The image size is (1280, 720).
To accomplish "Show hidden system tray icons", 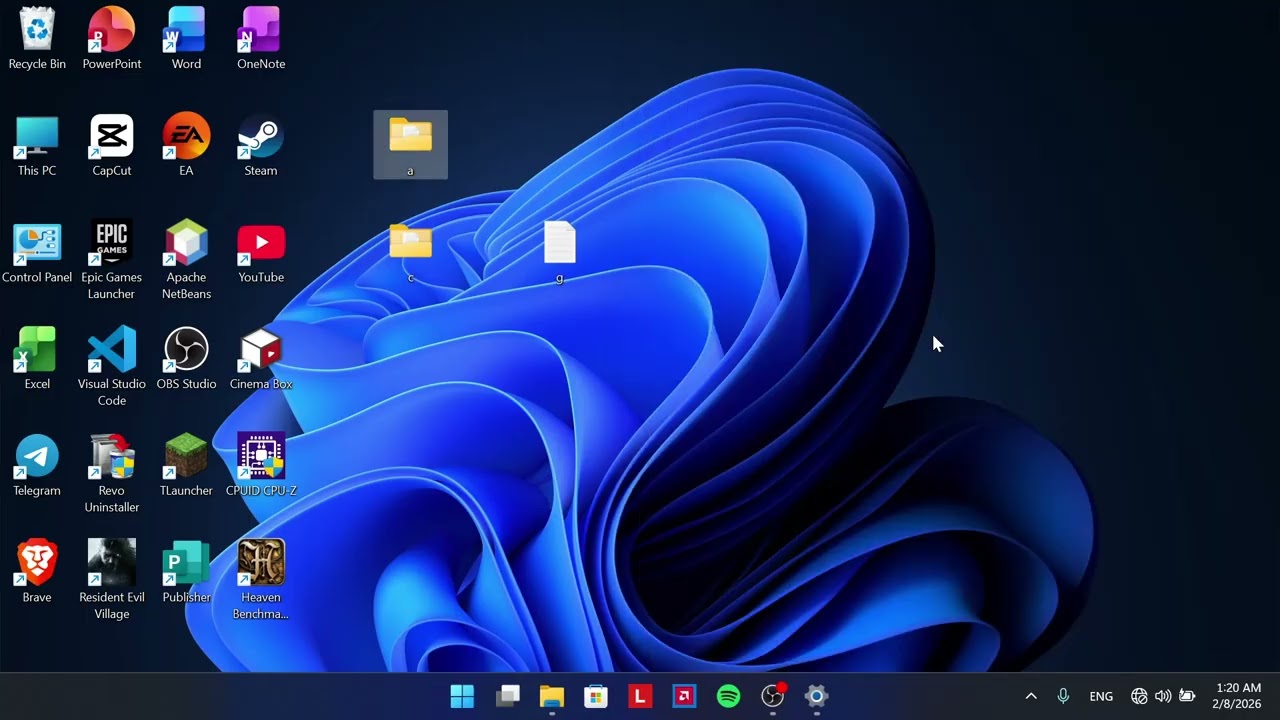I will click(1031, 696).
